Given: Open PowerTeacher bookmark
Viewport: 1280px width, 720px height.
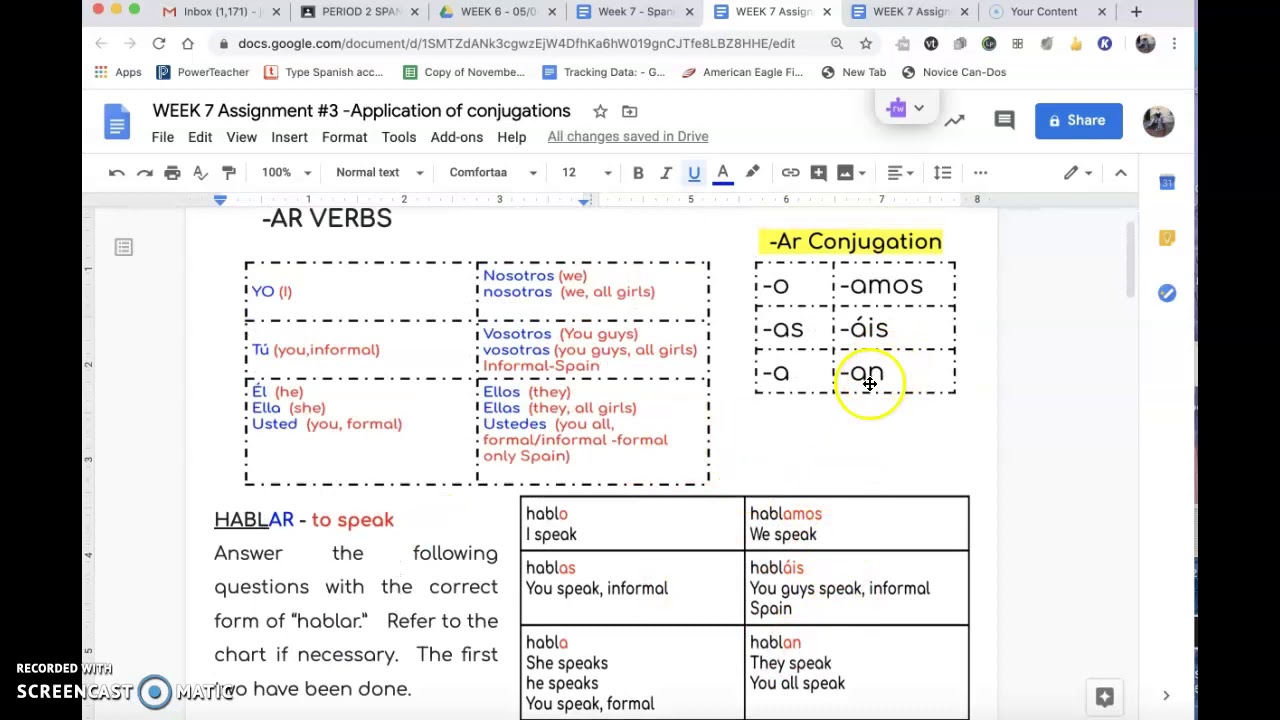Looking at the screenshot, I should 202,72.
